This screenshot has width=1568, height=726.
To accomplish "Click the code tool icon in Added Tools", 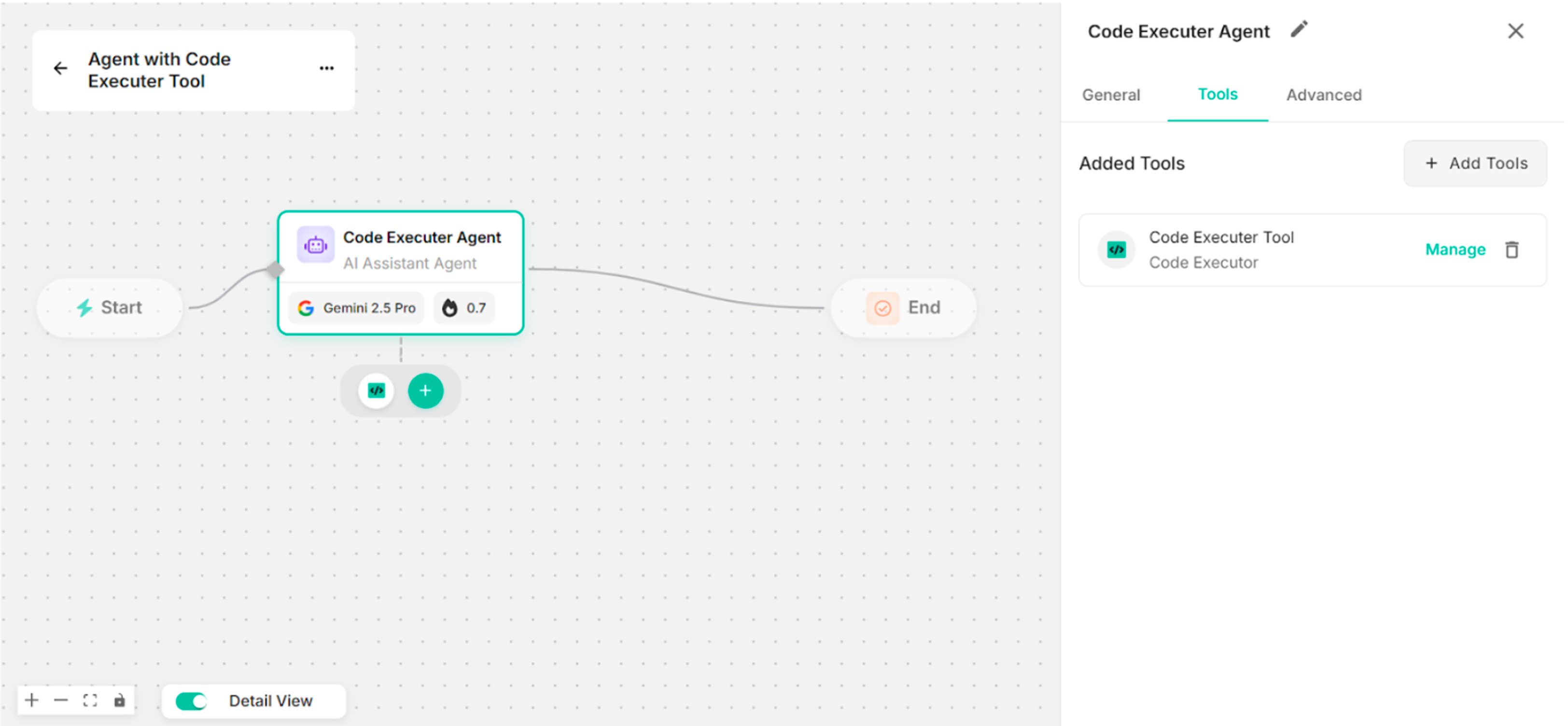I will click(x=1116, y=250).
